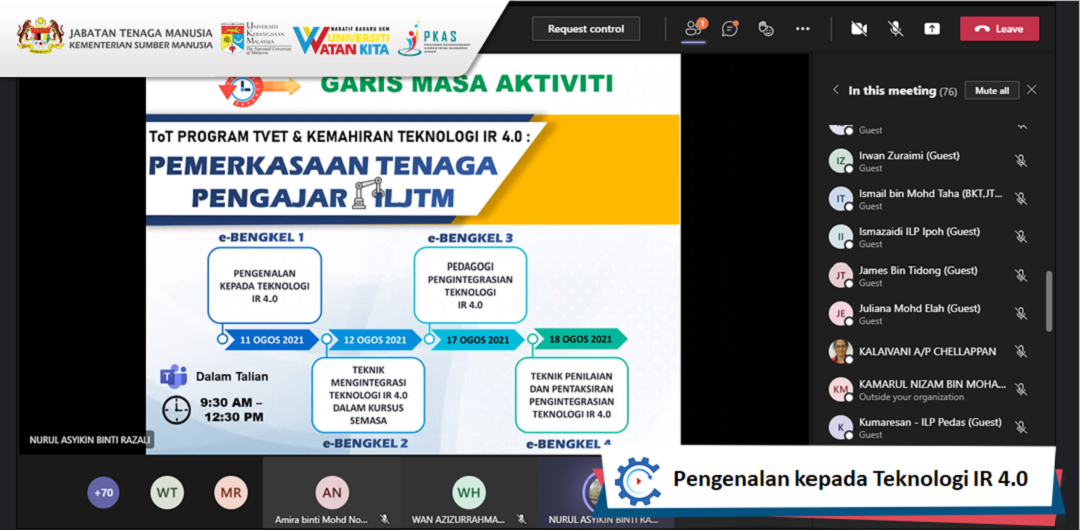Toggle the camera on or off
The height and width of the screenshot is (530, 1080).
858,29
